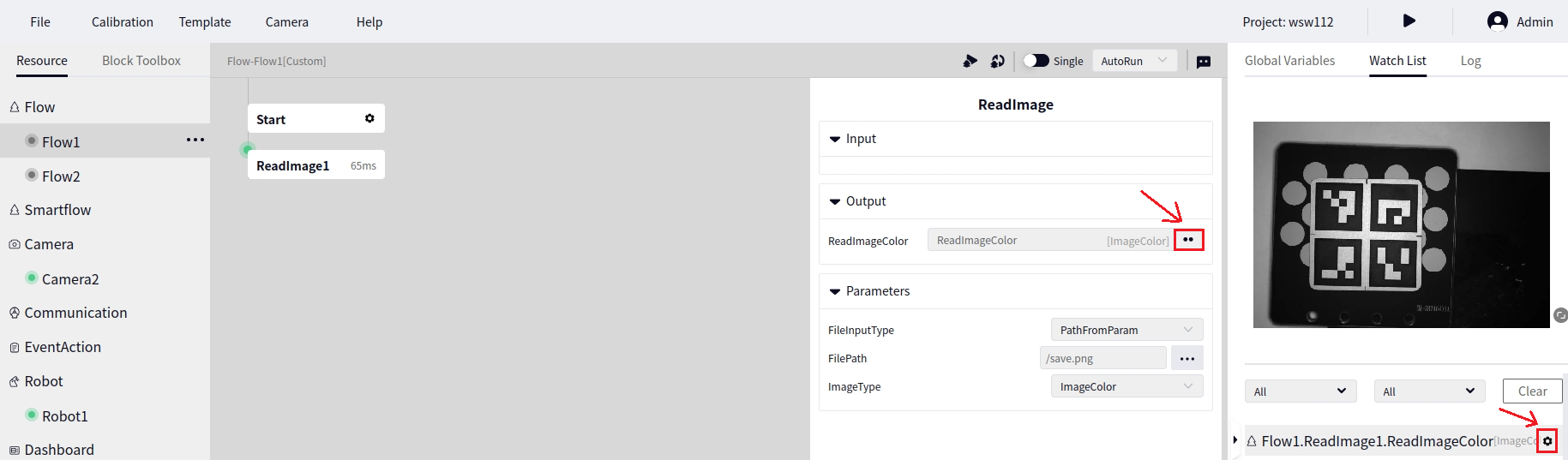Click the two-dot button beside ReadImageColor output

pyautogui.click(x=1188, y=240)
